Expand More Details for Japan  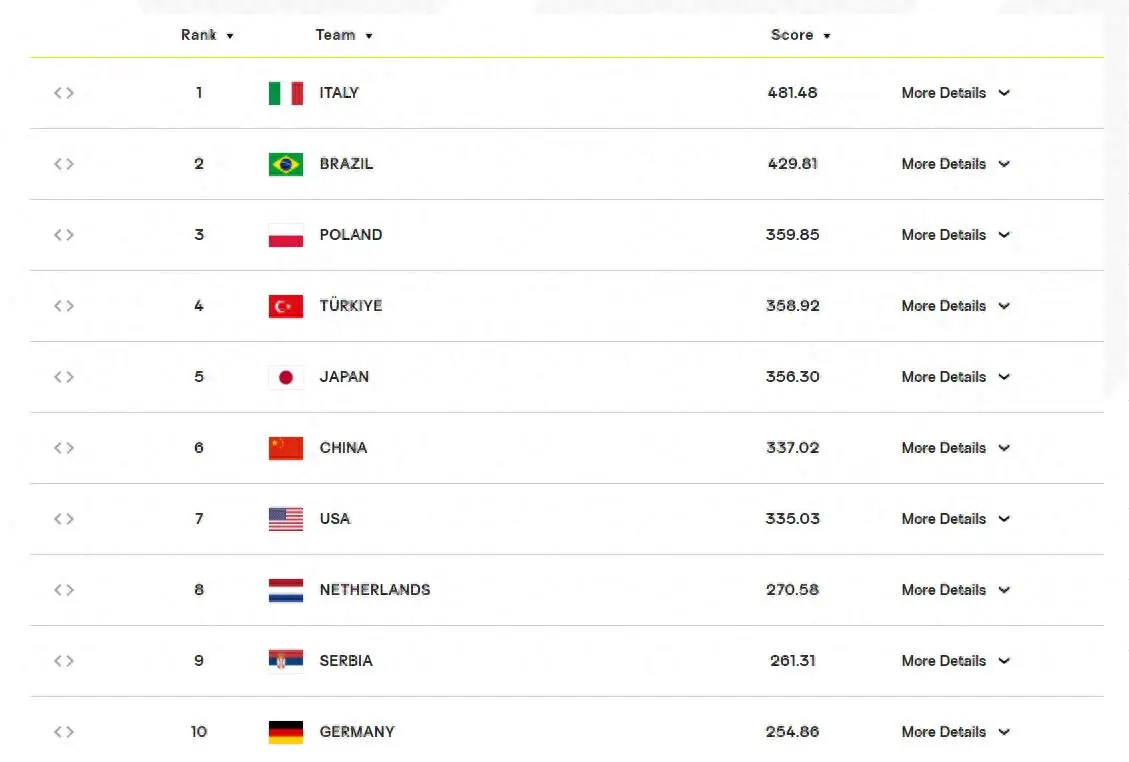pyautogui.click(x=955, y=377)
